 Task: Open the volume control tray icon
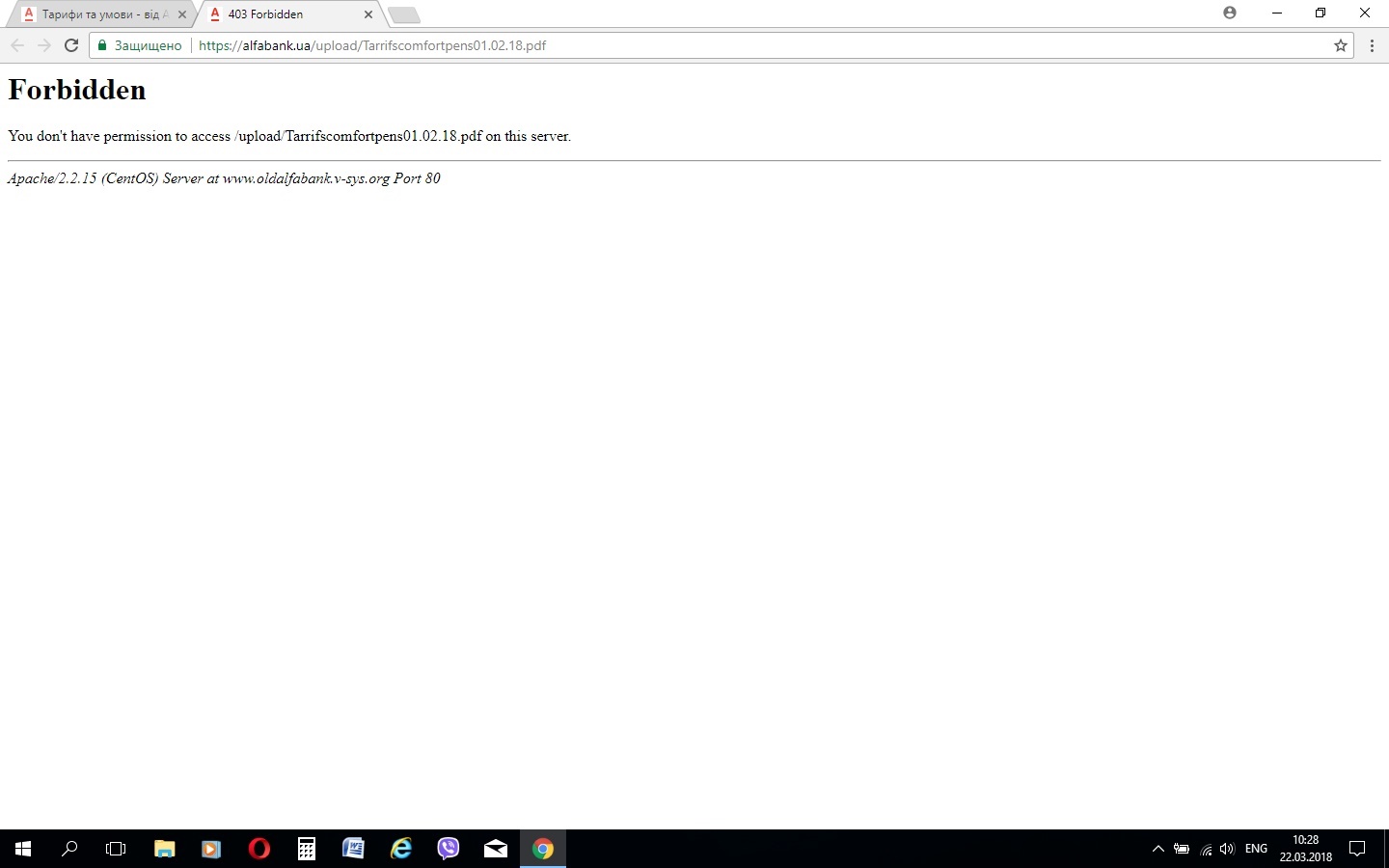click(x=1227, y=849)
